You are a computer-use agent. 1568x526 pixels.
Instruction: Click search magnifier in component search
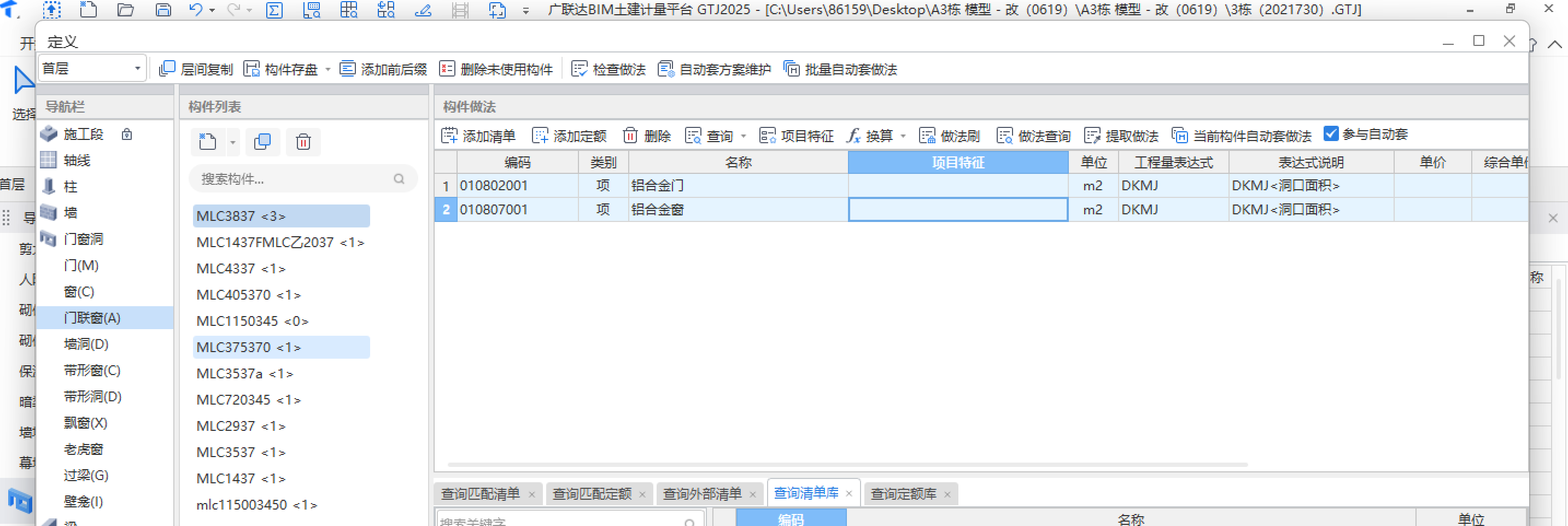coord(399,179)
